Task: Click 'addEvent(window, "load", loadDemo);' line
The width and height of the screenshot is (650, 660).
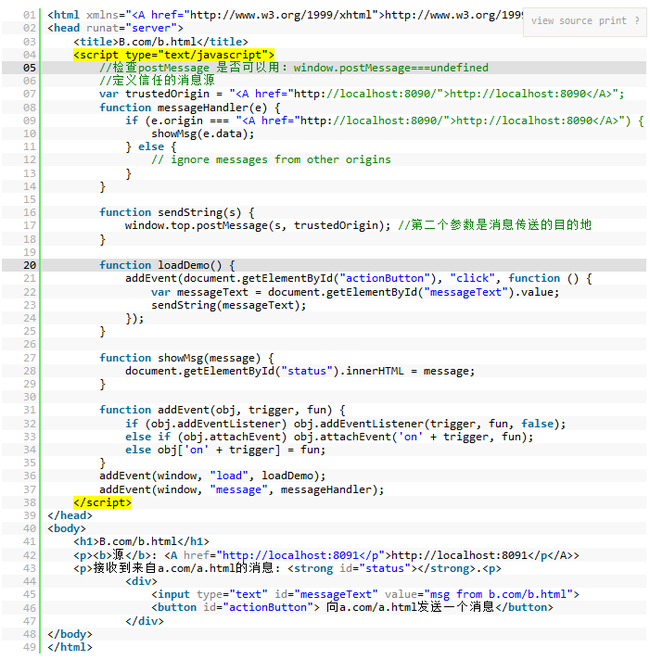Action: point(213,476)
